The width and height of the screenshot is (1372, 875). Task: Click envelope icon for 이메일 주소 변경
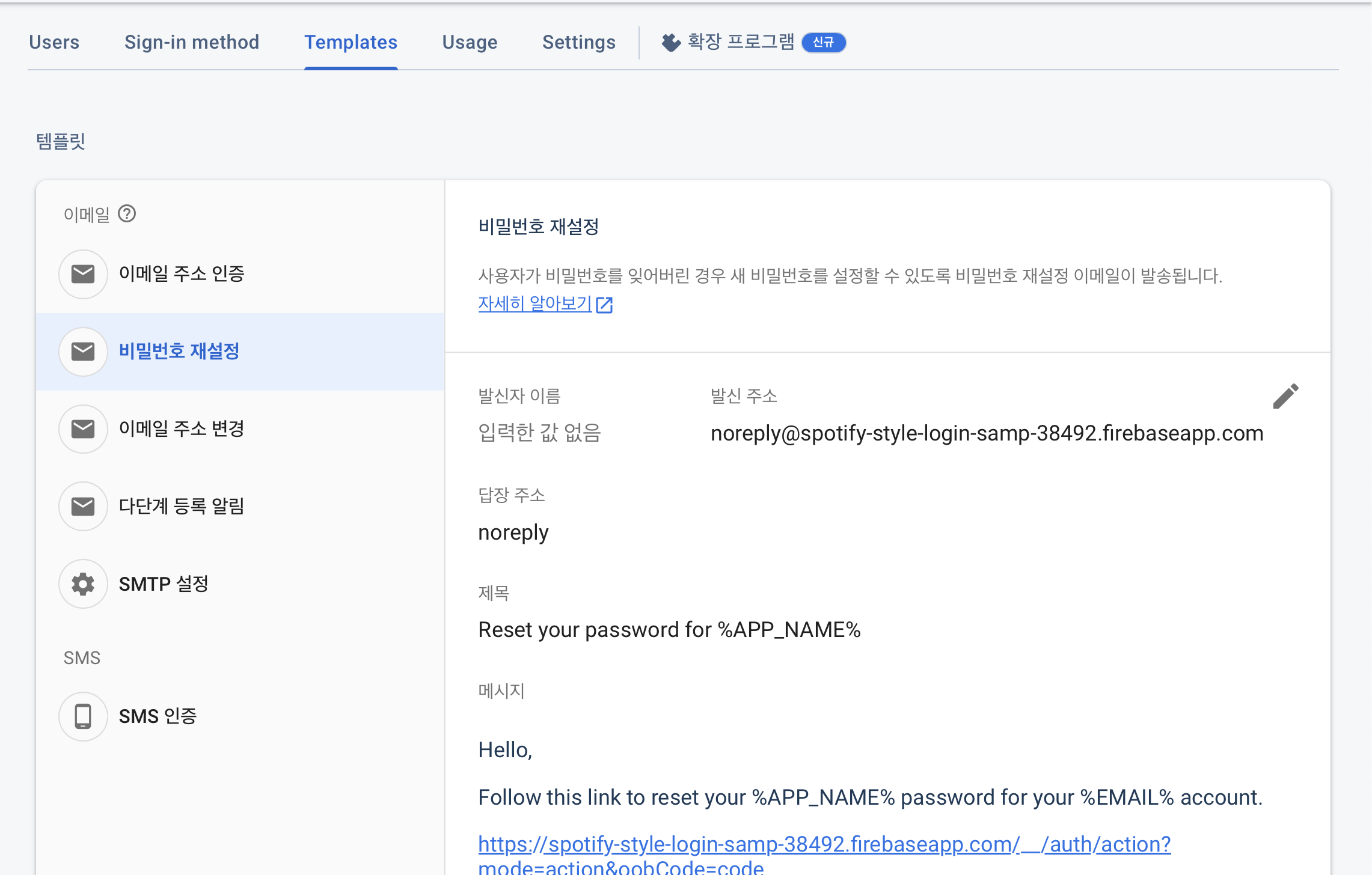click(83, 429)
